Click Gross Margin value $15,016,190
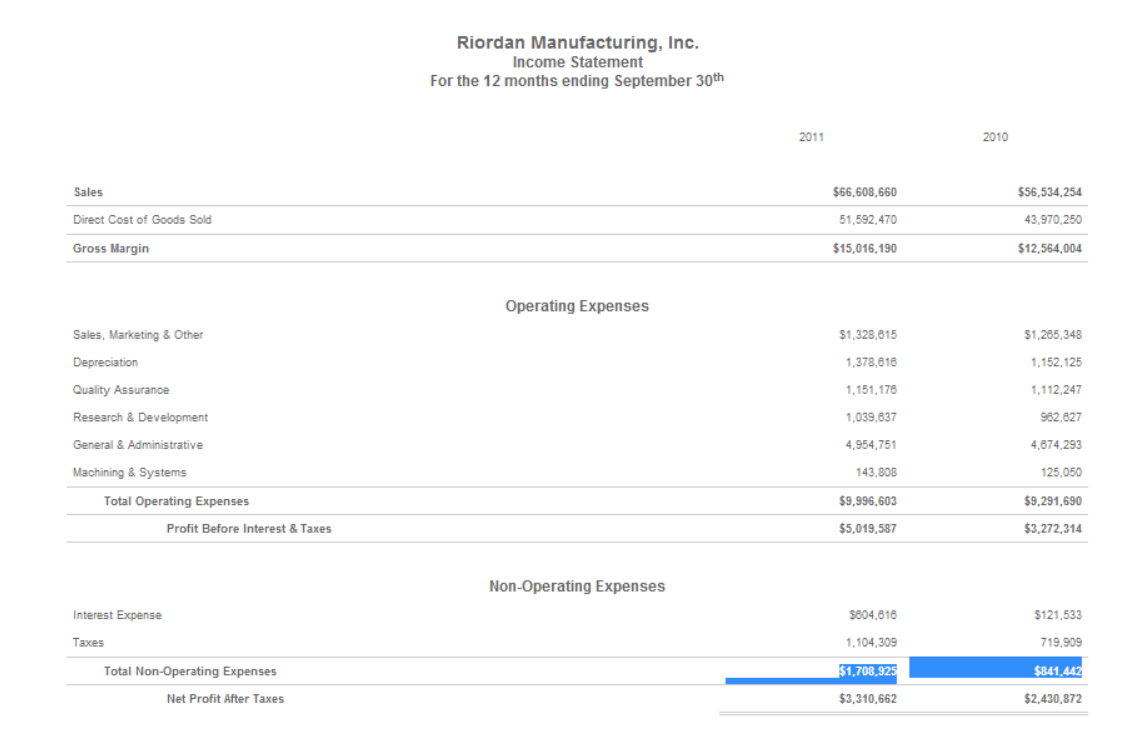1144x734 pixels. click(x=865, y=249)
